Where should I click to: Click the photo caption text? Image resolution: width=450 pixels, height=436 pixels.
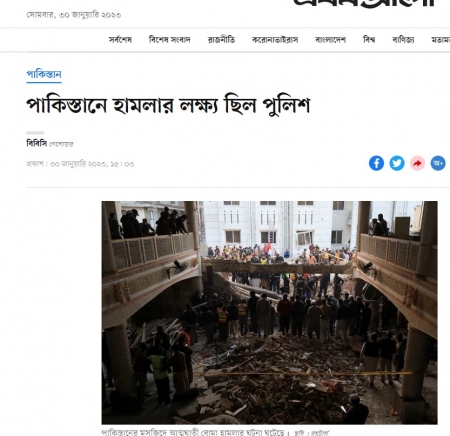tap(215, 432)
